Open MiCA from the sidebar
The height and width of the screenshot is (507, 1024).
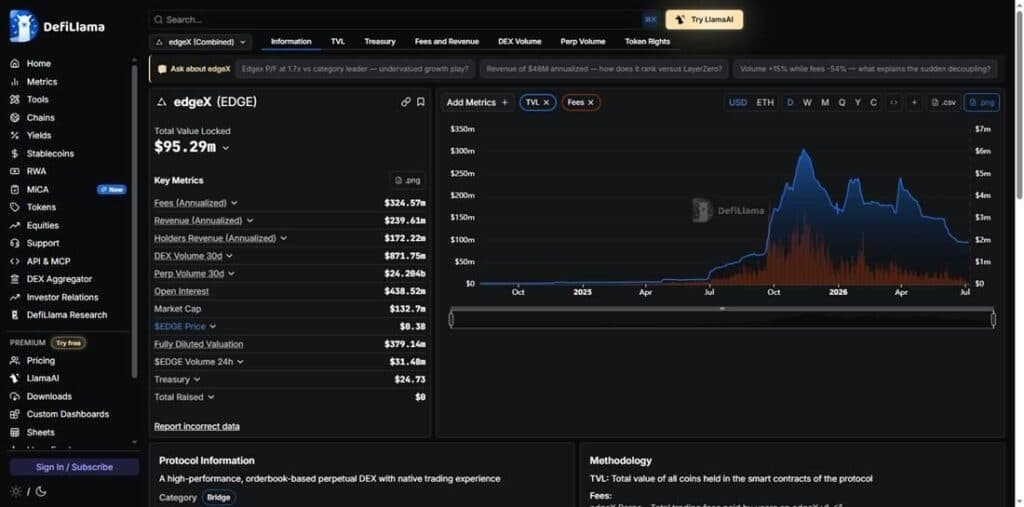pyautogui.click(x=37, y=189)
